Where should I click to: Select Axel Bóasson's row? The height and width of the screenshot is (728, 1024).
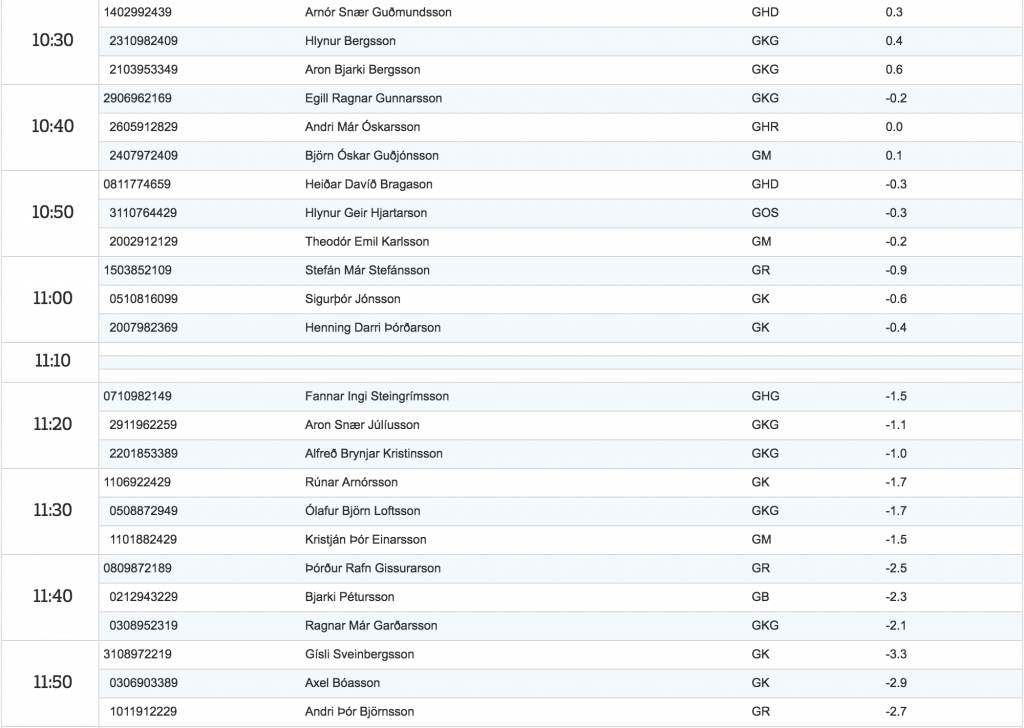(561, 683)
